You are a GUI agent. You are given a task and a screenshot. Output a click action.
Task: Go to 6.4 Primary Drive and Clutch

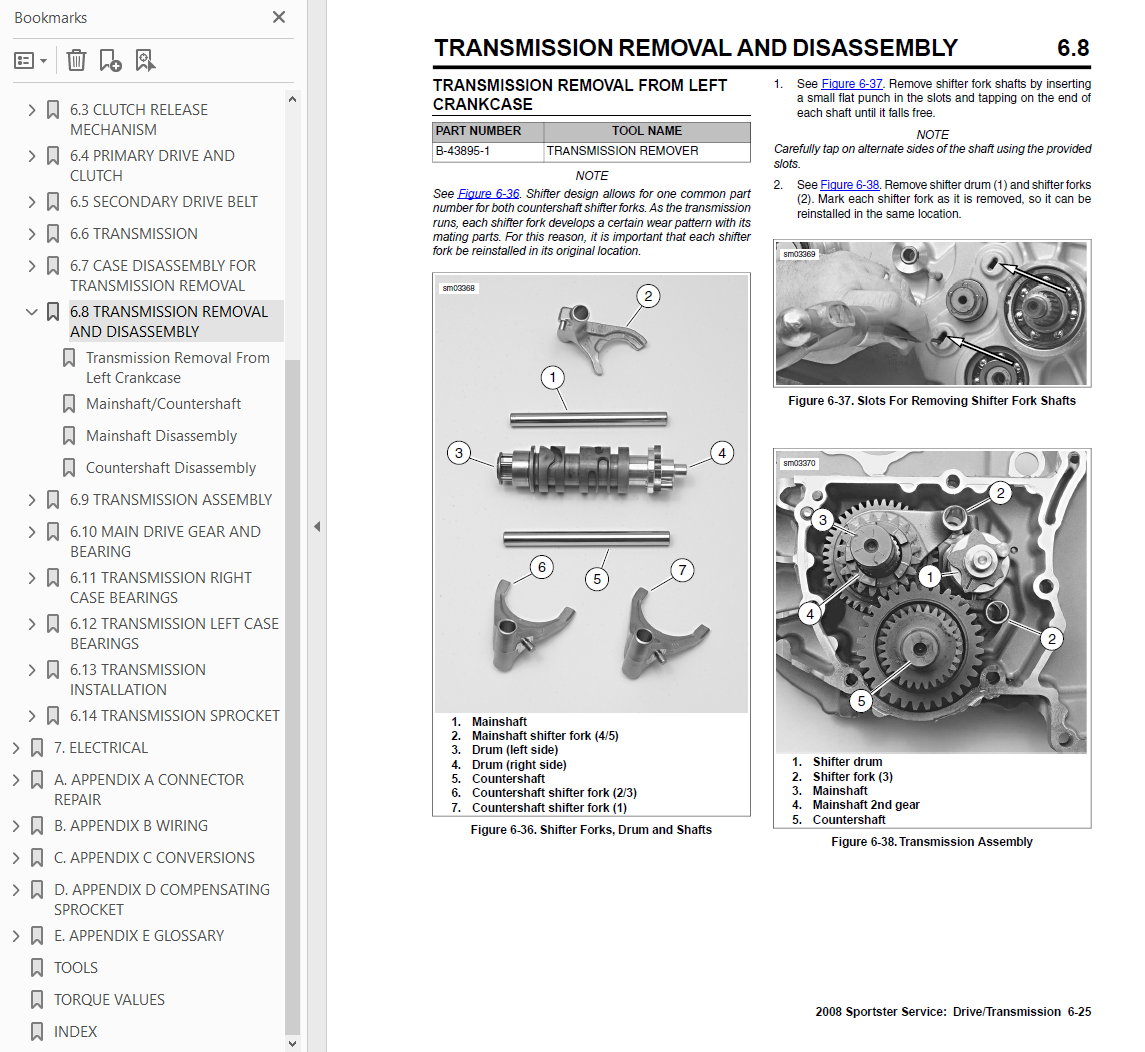[152, 166]
